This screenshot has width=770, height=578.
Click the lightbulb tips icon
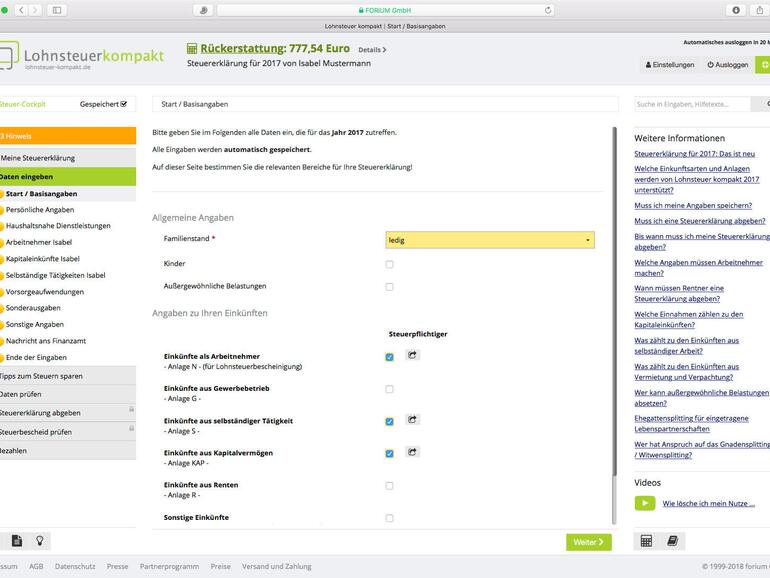point(40,541)
